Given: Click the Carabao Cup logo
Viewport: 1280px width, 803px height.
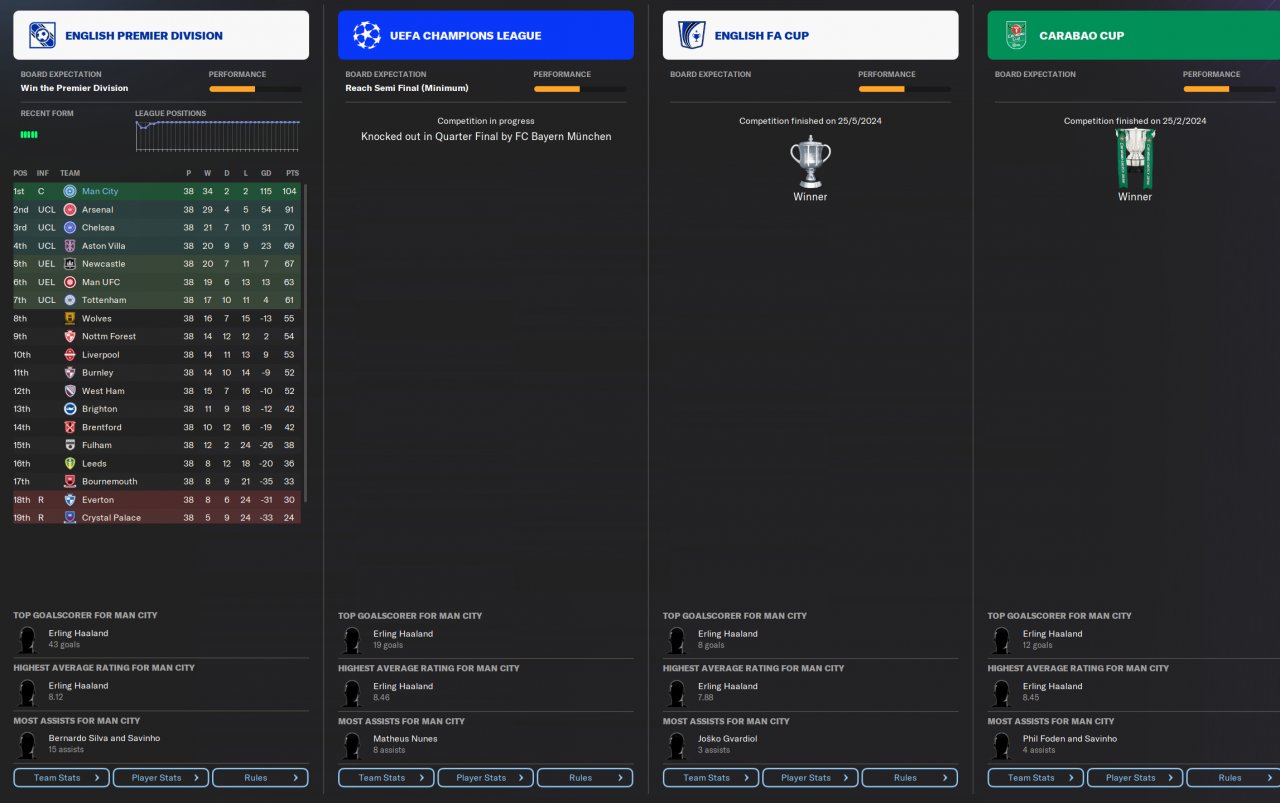Looking at the screenshot, I should (1016, 36).
